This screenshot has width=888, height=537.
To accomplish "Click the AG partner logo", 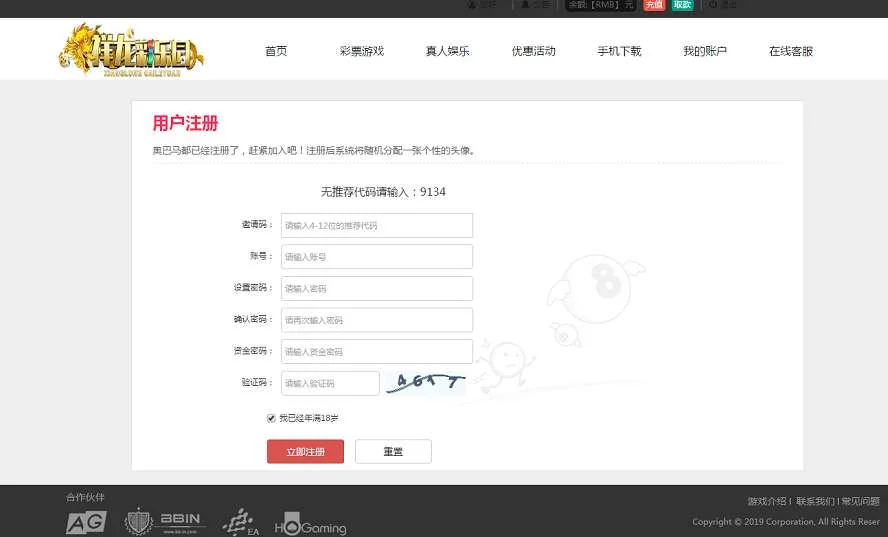I will [86, 522].
